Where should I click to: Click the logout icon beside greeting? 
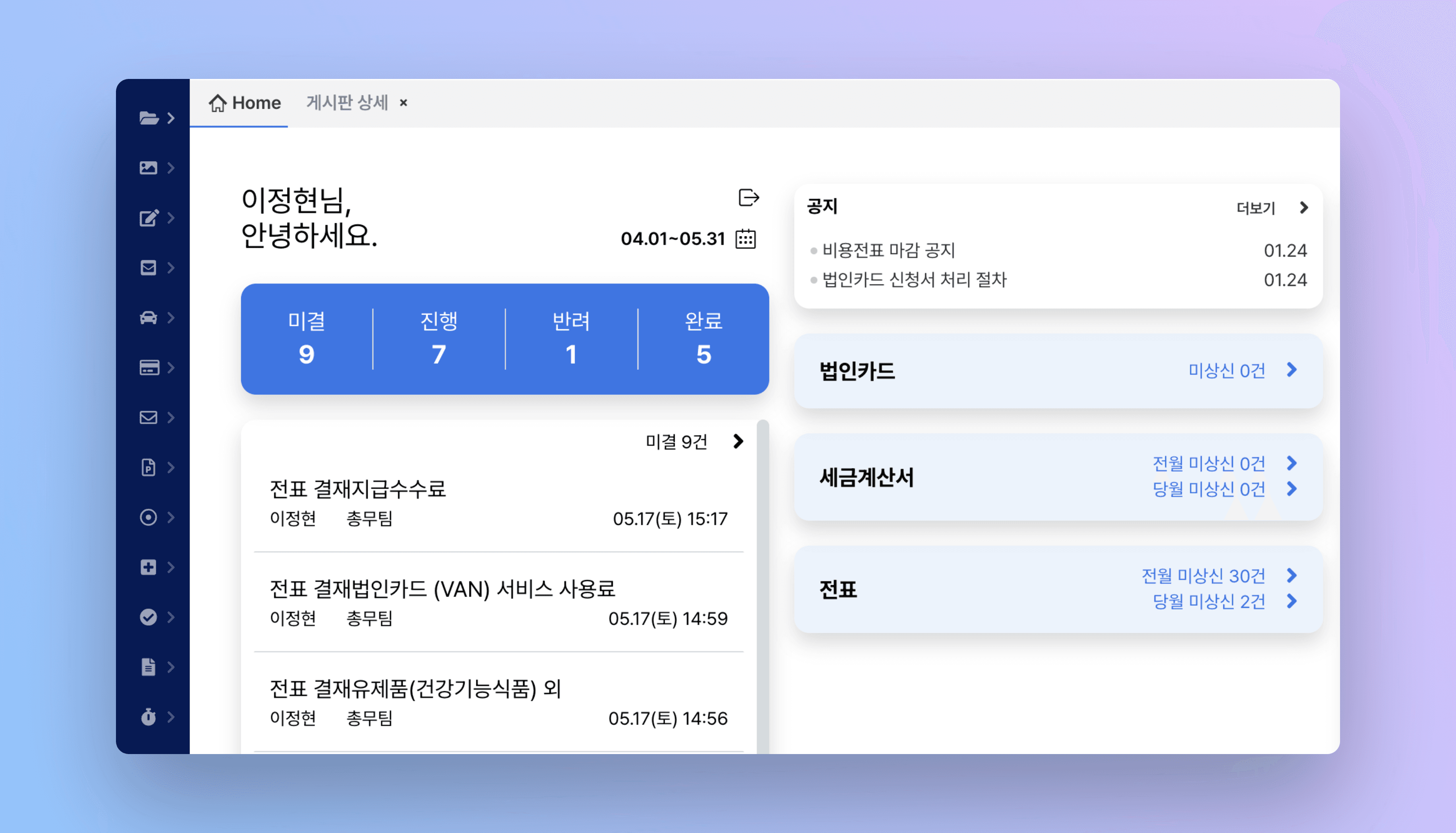click(x=748, y=197)
